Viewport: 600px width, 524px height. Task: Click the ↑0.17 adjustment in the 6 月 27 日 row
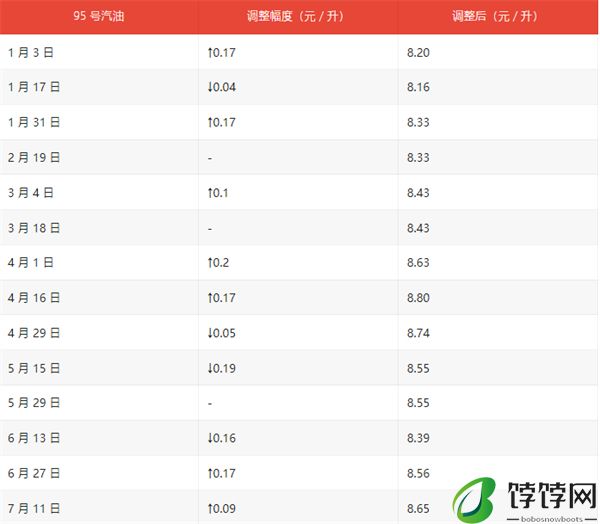pyautogui.click(x=222, y=473)
